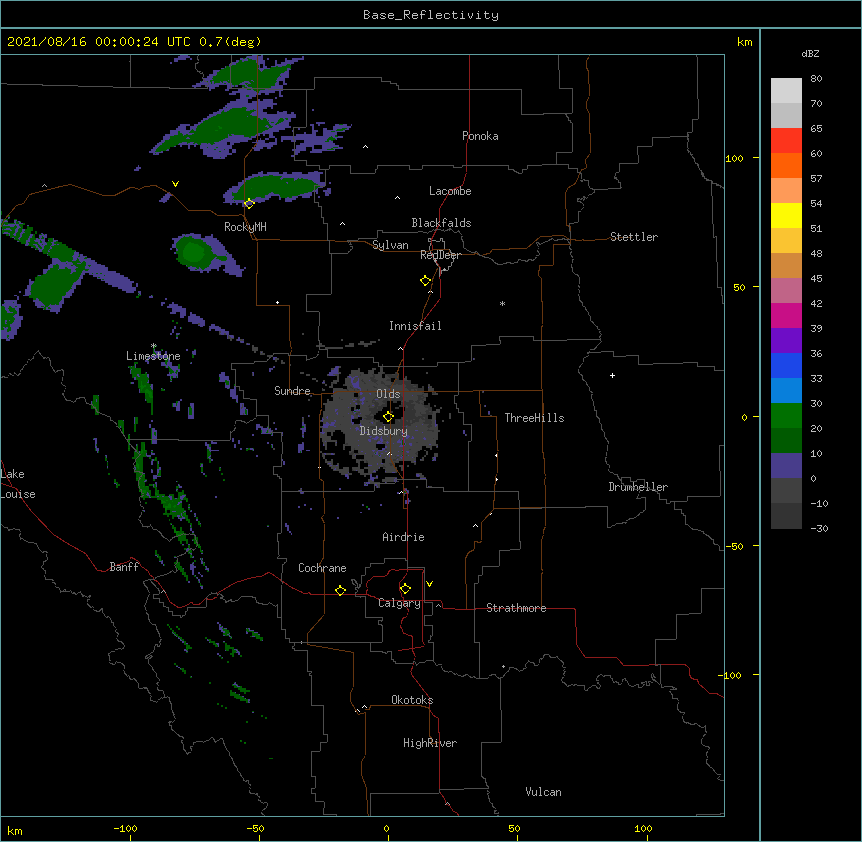Click the km unit label at bottom left
Viewport: 862px width, 842px height.
coord(15,830)
